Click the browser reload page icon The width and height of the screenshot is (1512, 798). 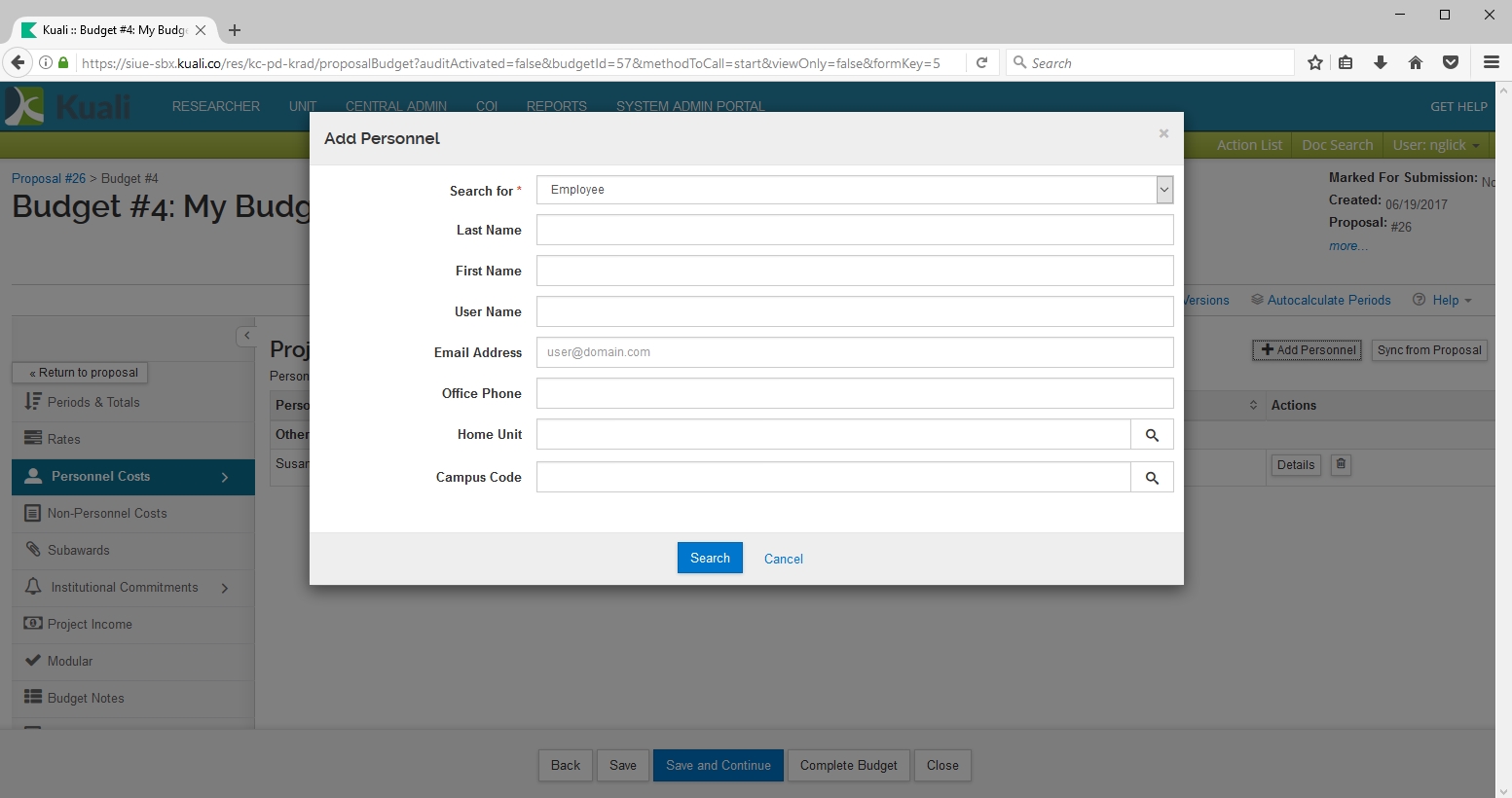point(982,63)
